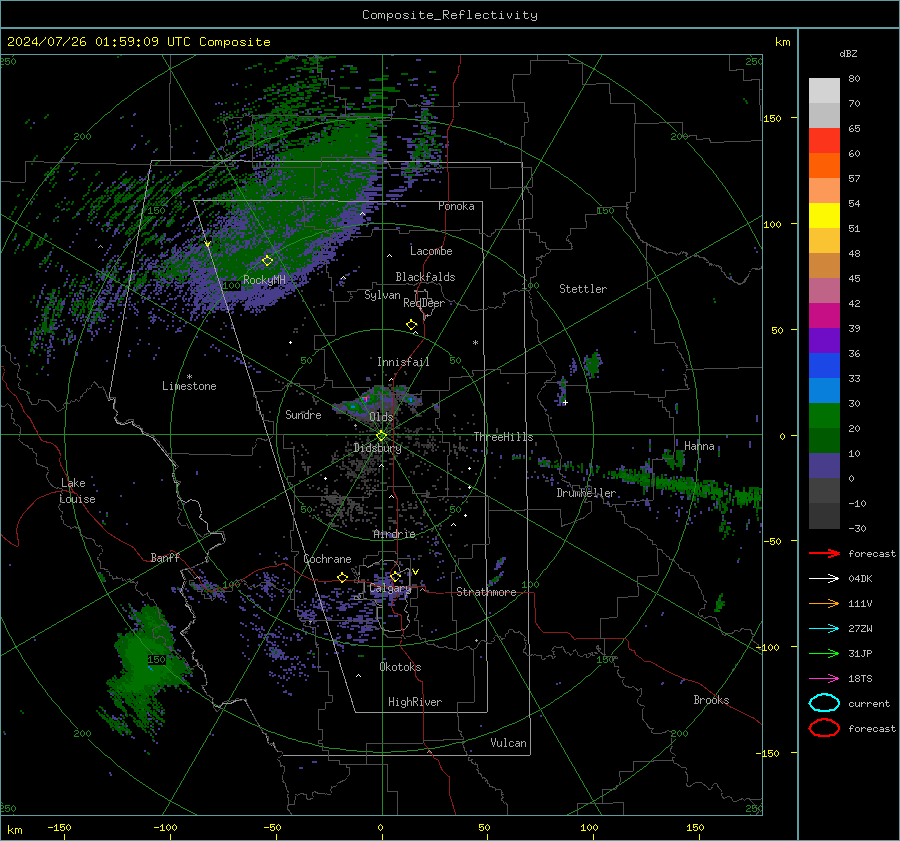Click the Banff label
This screenshot has height=841, width=900.
[x=165, y=558]
